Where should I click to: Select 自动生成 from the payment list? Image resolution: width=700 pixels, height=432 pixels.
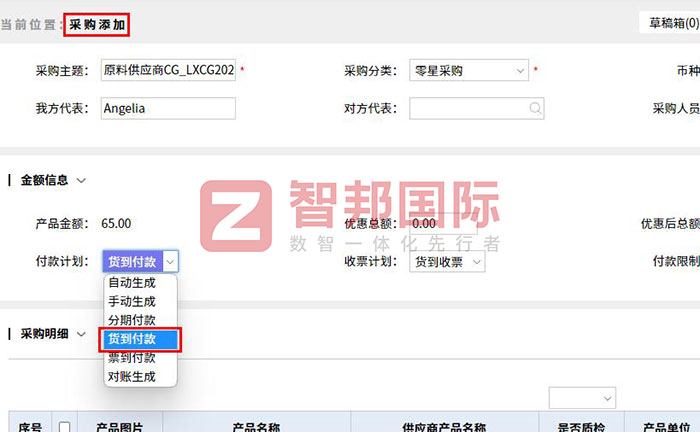tap(132, 283)
